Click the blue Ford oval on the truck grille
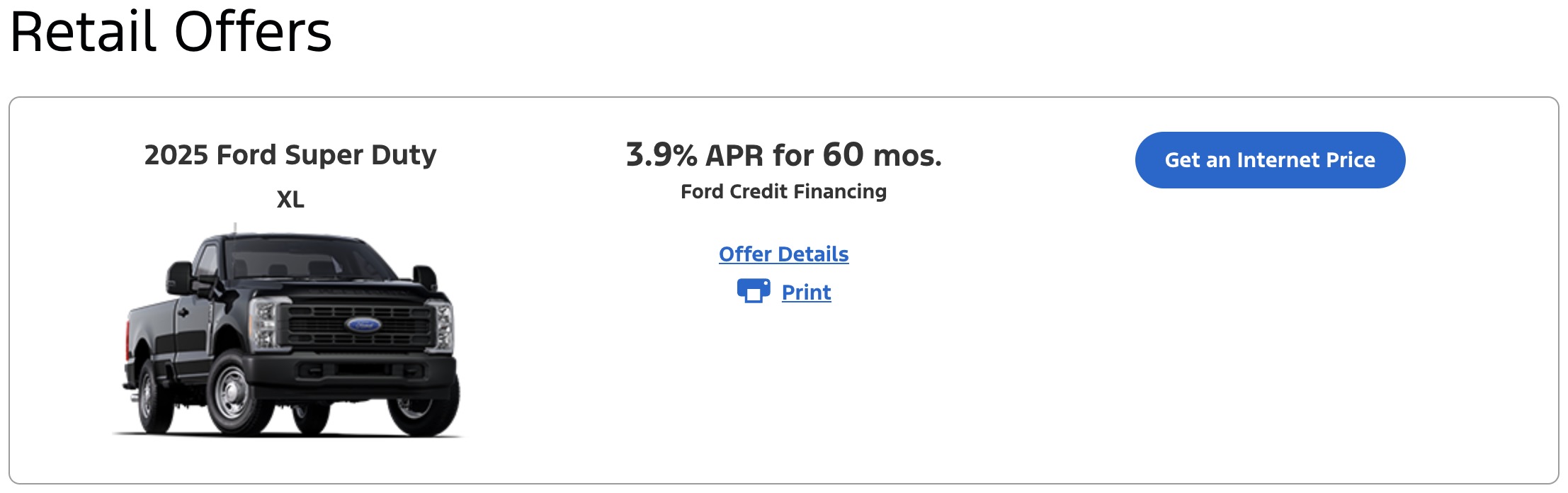This screenshot has height=493, width=1568. point(363,325)
